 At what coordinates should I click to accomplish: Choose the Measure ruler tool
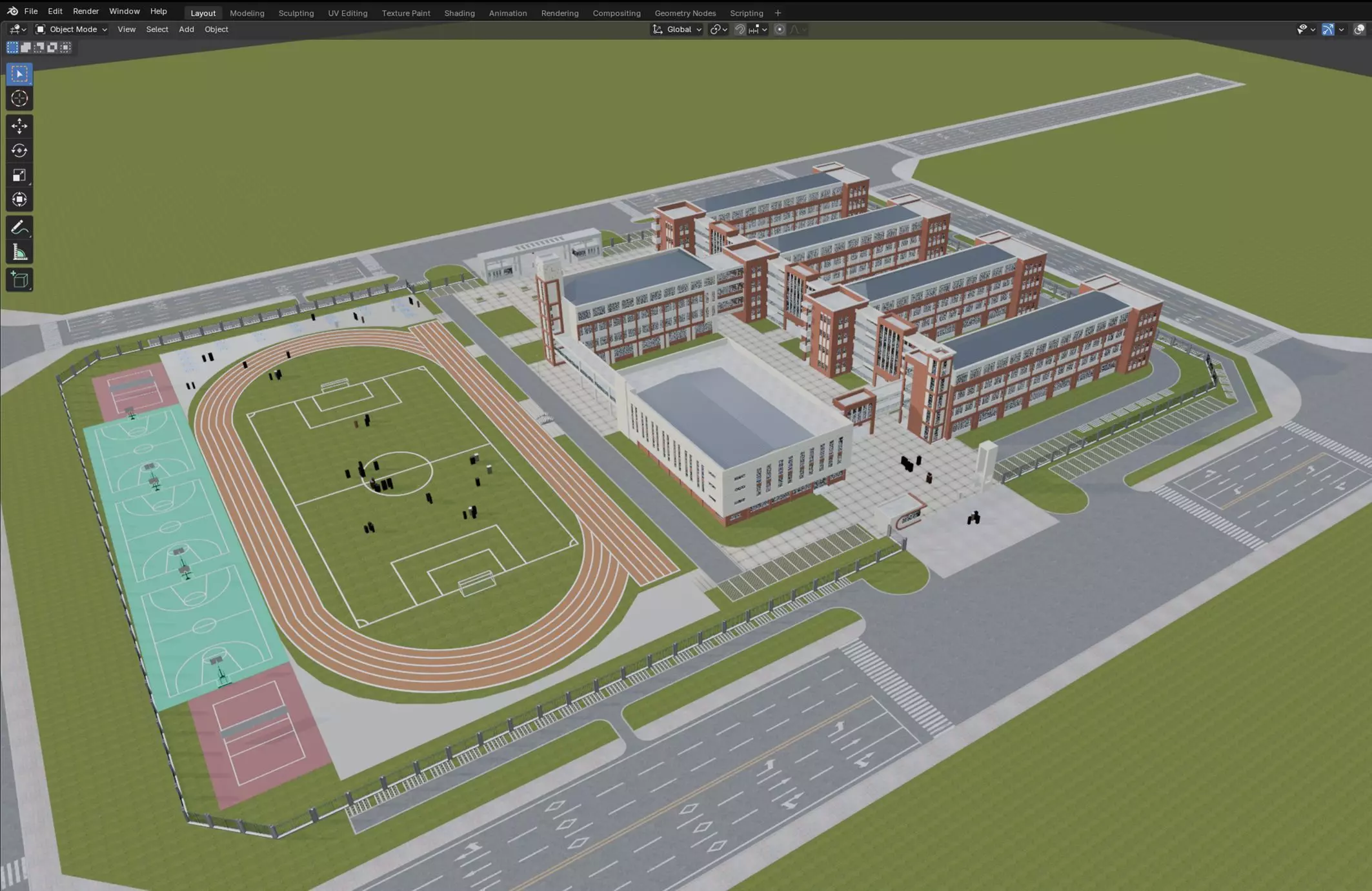pos(19,252)
